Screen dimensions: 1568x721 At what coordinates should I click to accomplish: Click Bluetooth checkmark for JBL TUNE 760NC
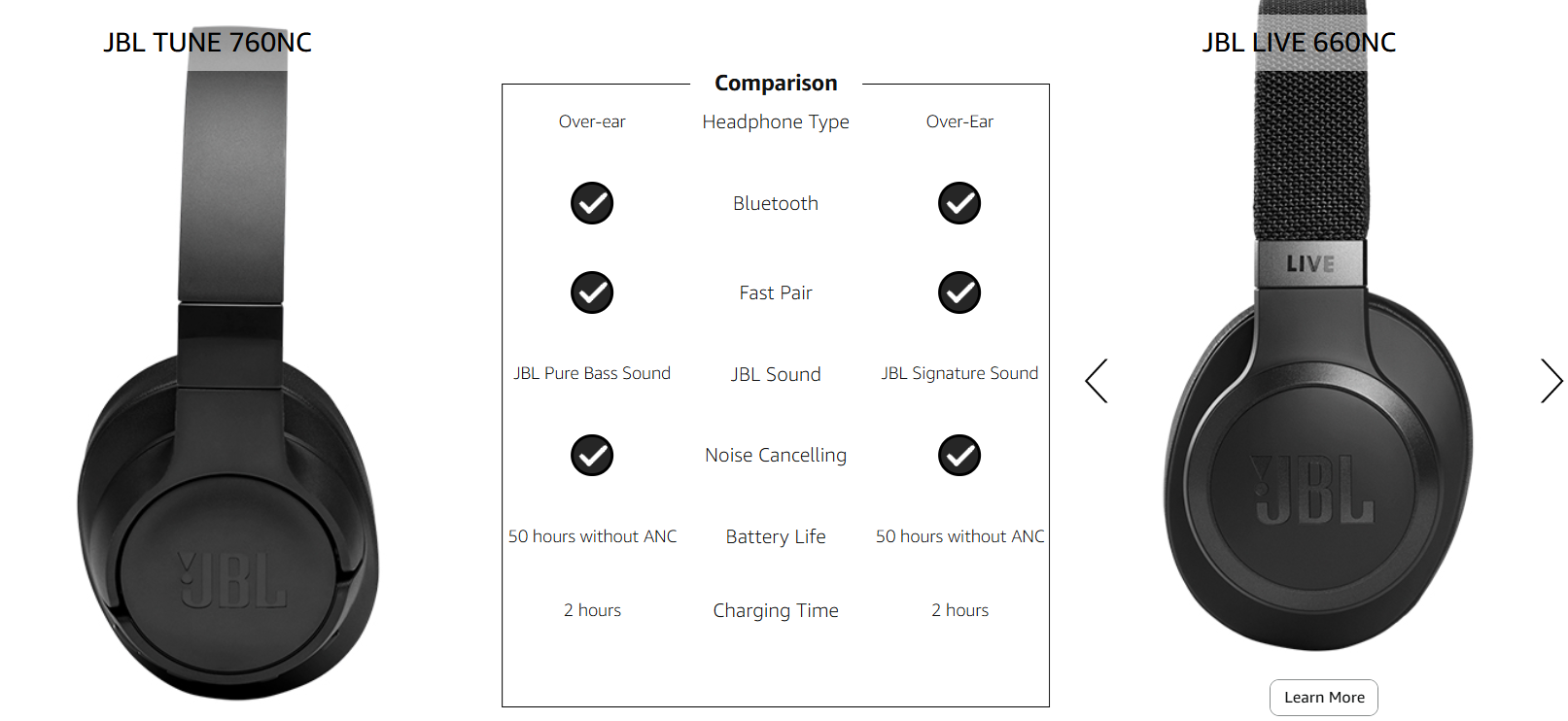[x=592, y=203]
